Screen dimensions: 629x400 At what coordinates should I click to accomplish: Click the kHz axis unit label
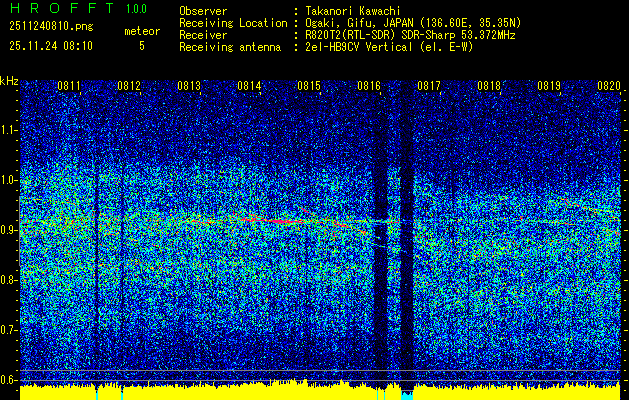tap(9, 81)
